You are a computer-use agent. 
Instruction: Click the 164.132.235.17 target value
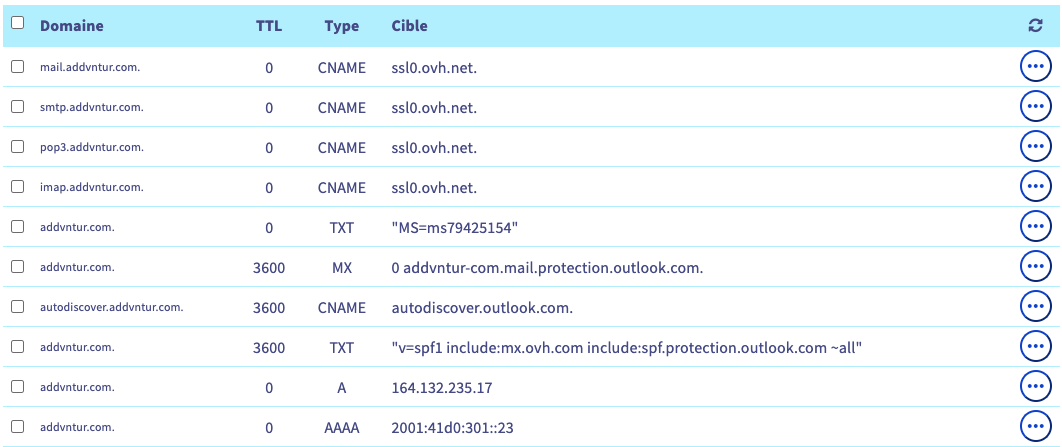[x=441, y=388]
